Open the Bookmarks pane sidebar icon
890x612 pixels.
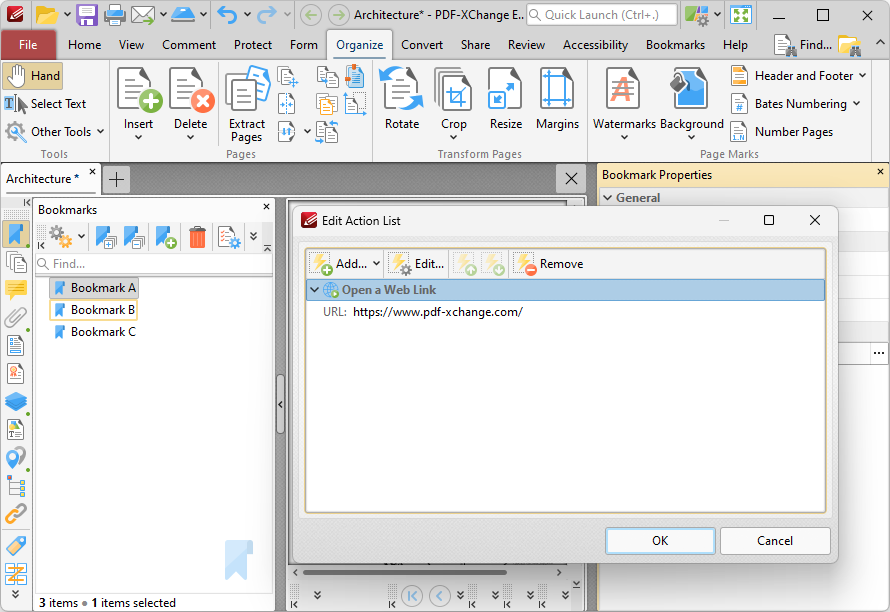tap(15, 234)
